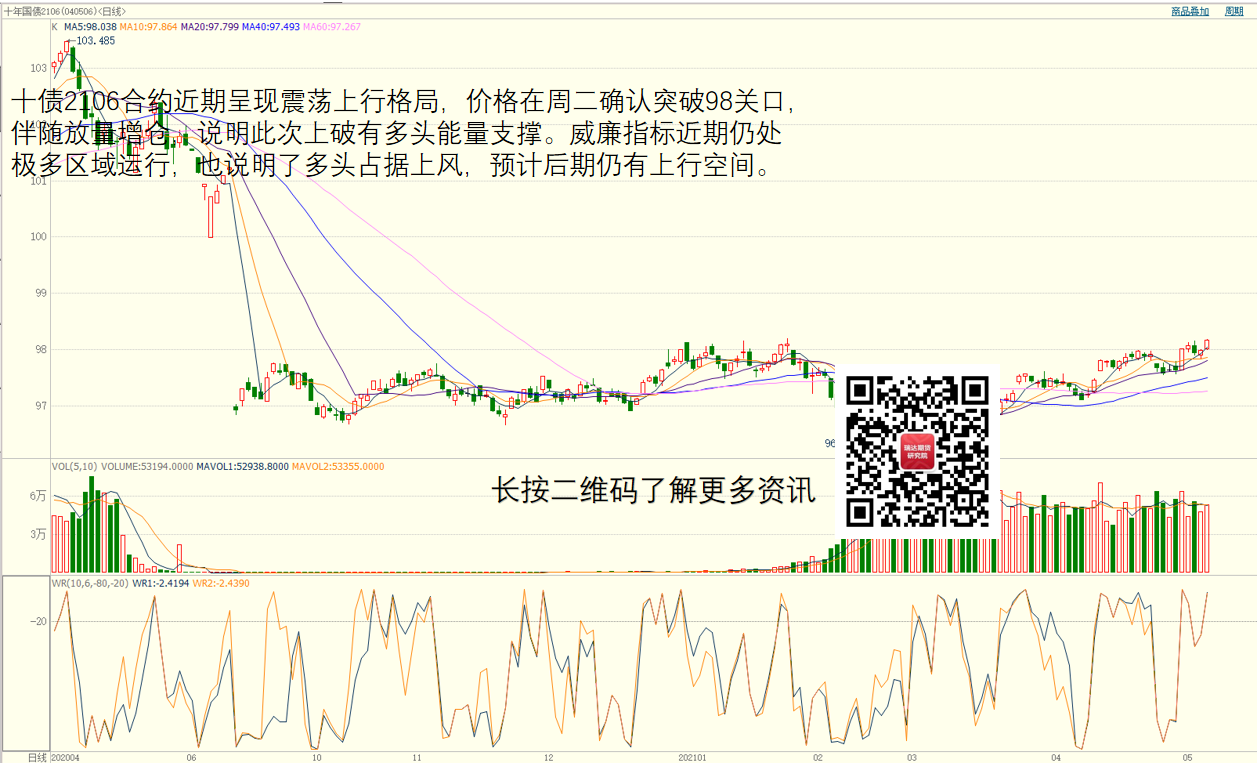Select the MA5 moving average label
Screen dimensions: 1258x770
click(x=90, y=27)
